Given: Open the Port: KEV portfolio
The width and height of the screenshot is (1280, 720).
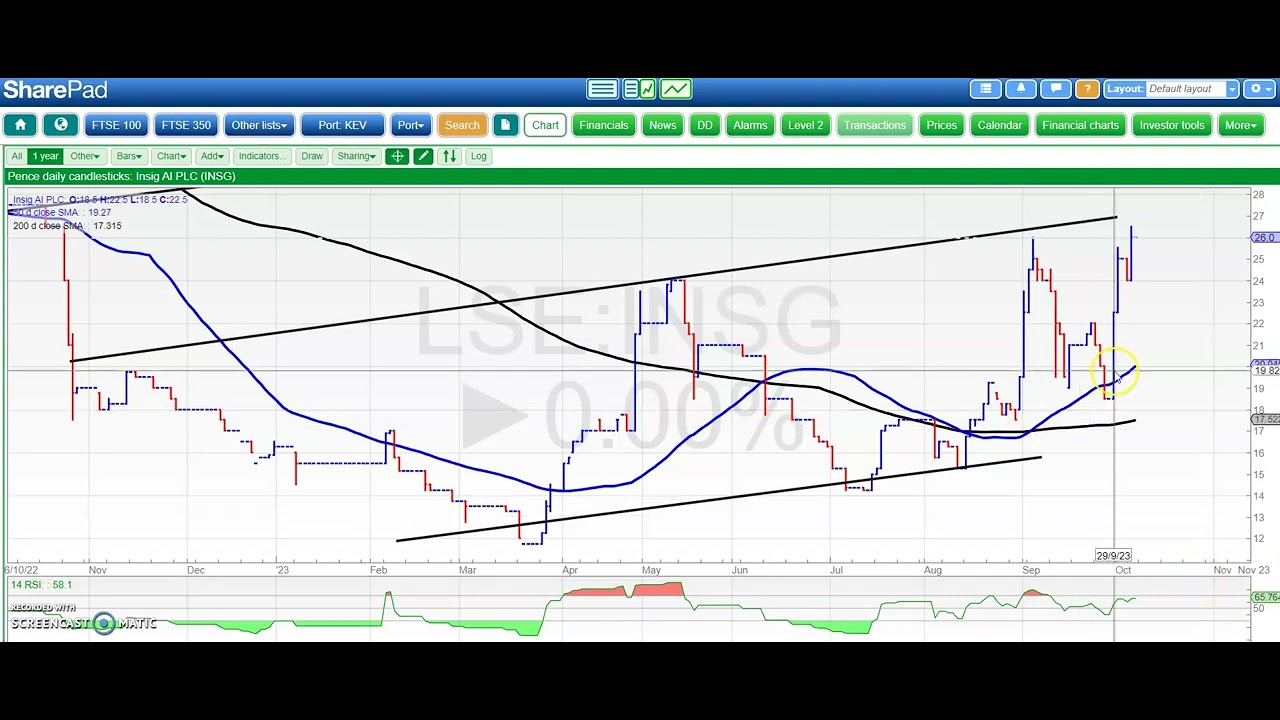Looking at the screenshot, I should (342, 125).
